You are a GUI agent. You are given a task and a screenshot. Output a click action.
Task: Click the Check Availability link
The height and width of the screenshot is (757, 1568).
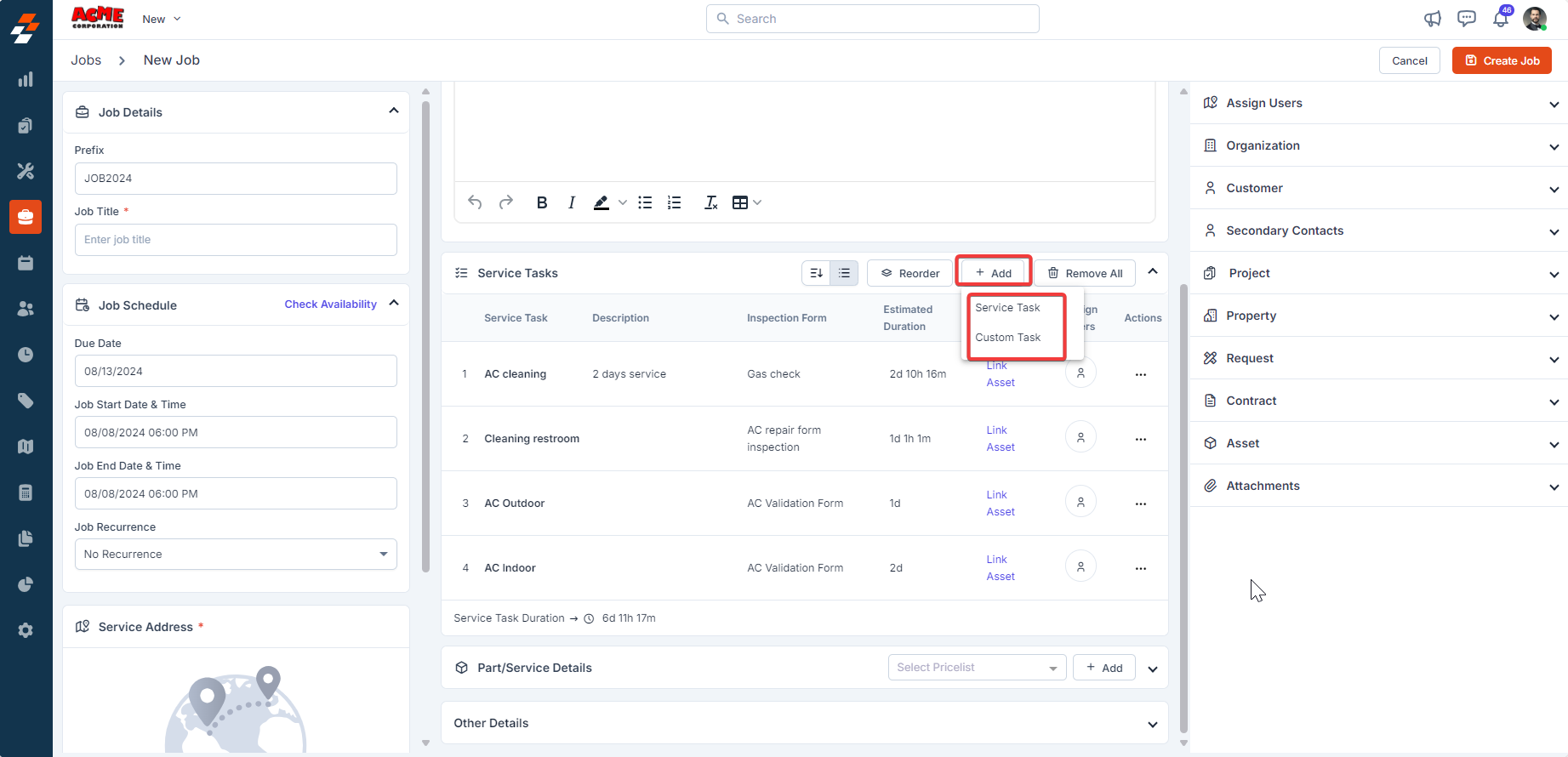coord(330,305)
